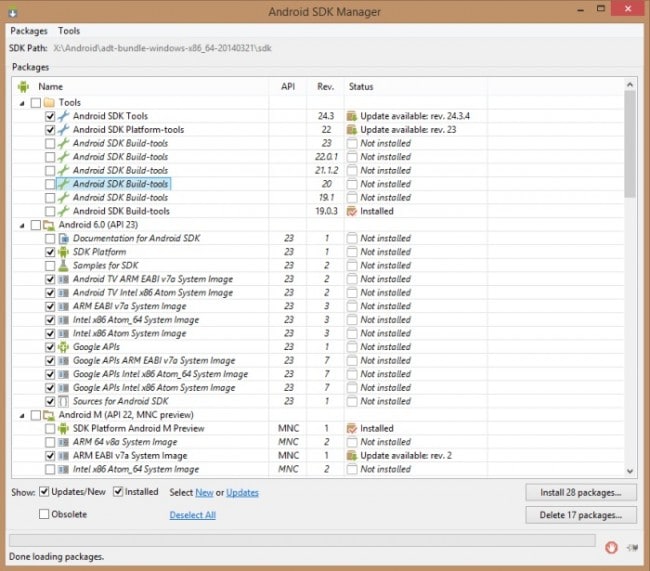The image size is (650, 571).
Task: Toggle the Installed filter checkbox
Action: pos(118,492)
